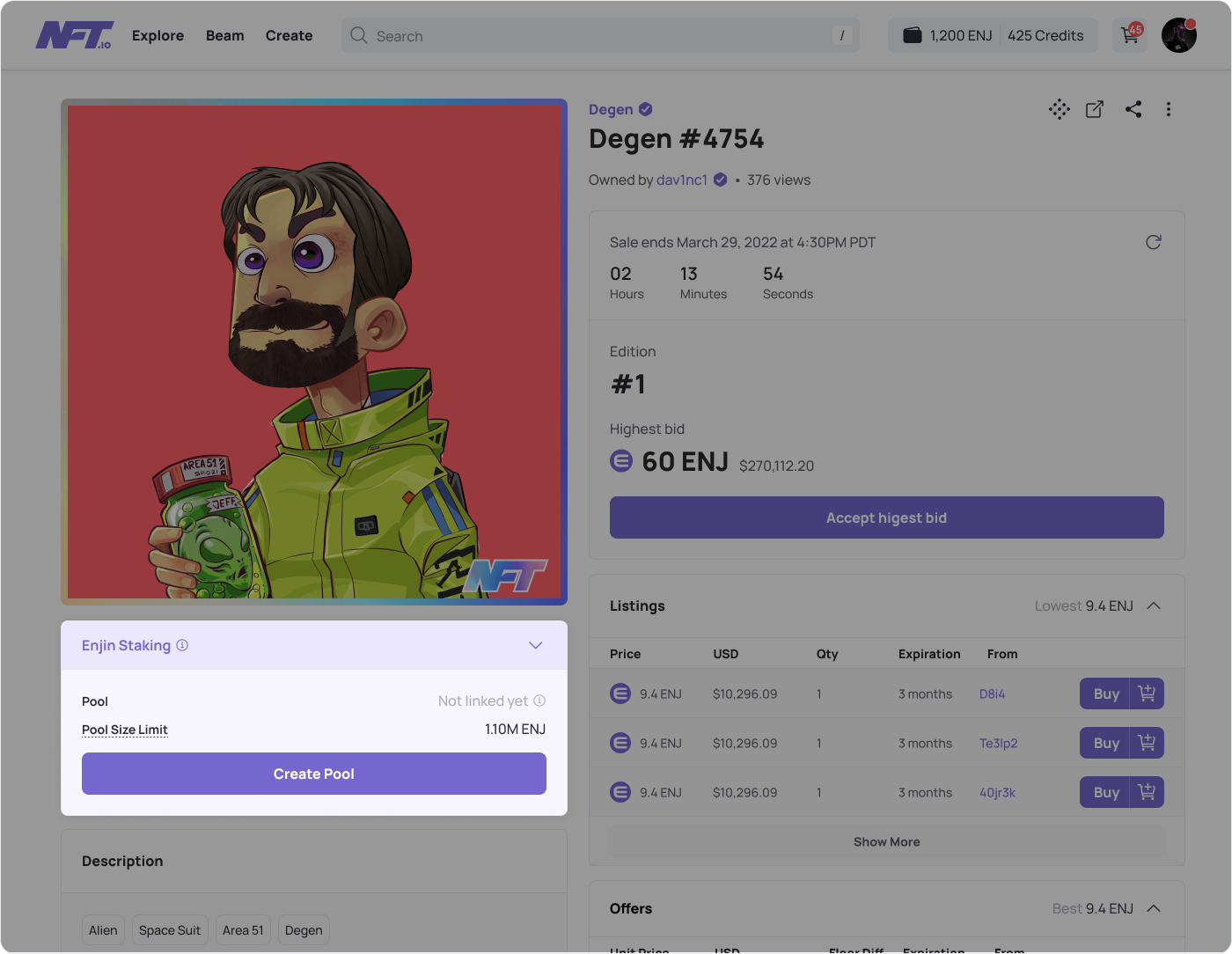The height and width of the screenshot is (954, 1232).
Task: Open seller 40jr3k profile link
Action: click(997, 792)
